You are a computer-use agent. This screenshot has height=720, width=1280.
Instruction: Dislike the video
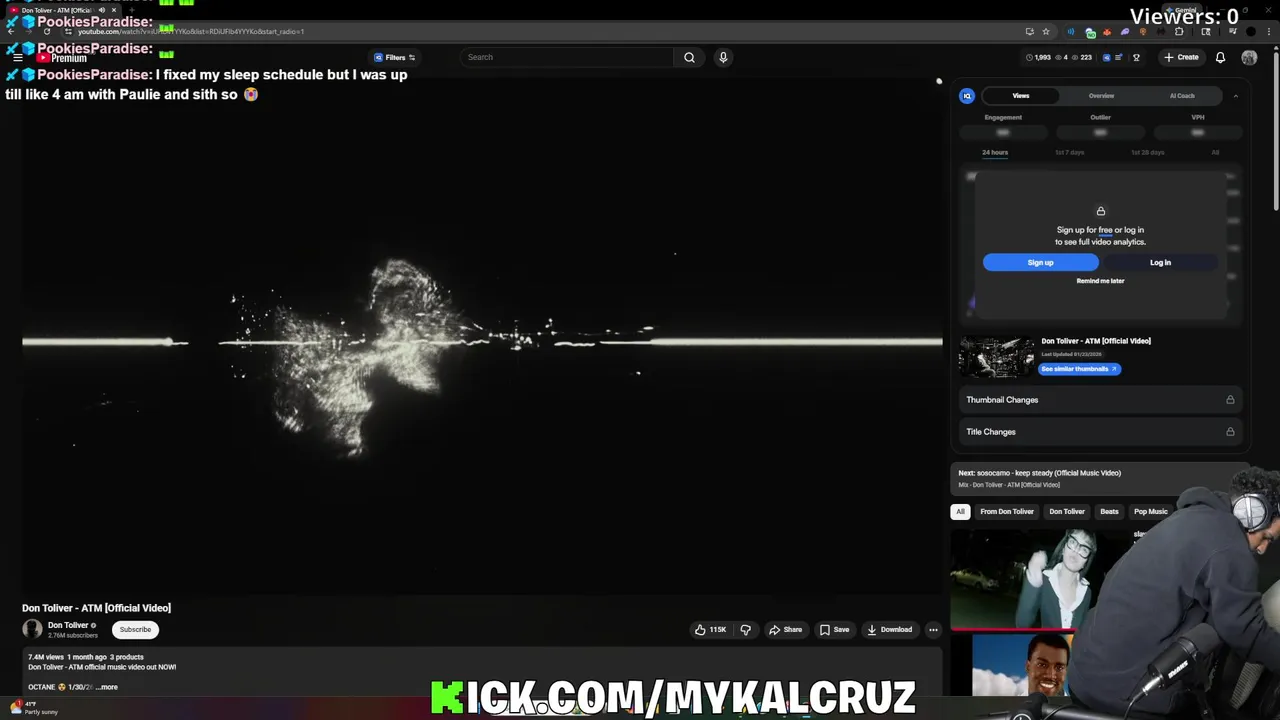point(745,630)
